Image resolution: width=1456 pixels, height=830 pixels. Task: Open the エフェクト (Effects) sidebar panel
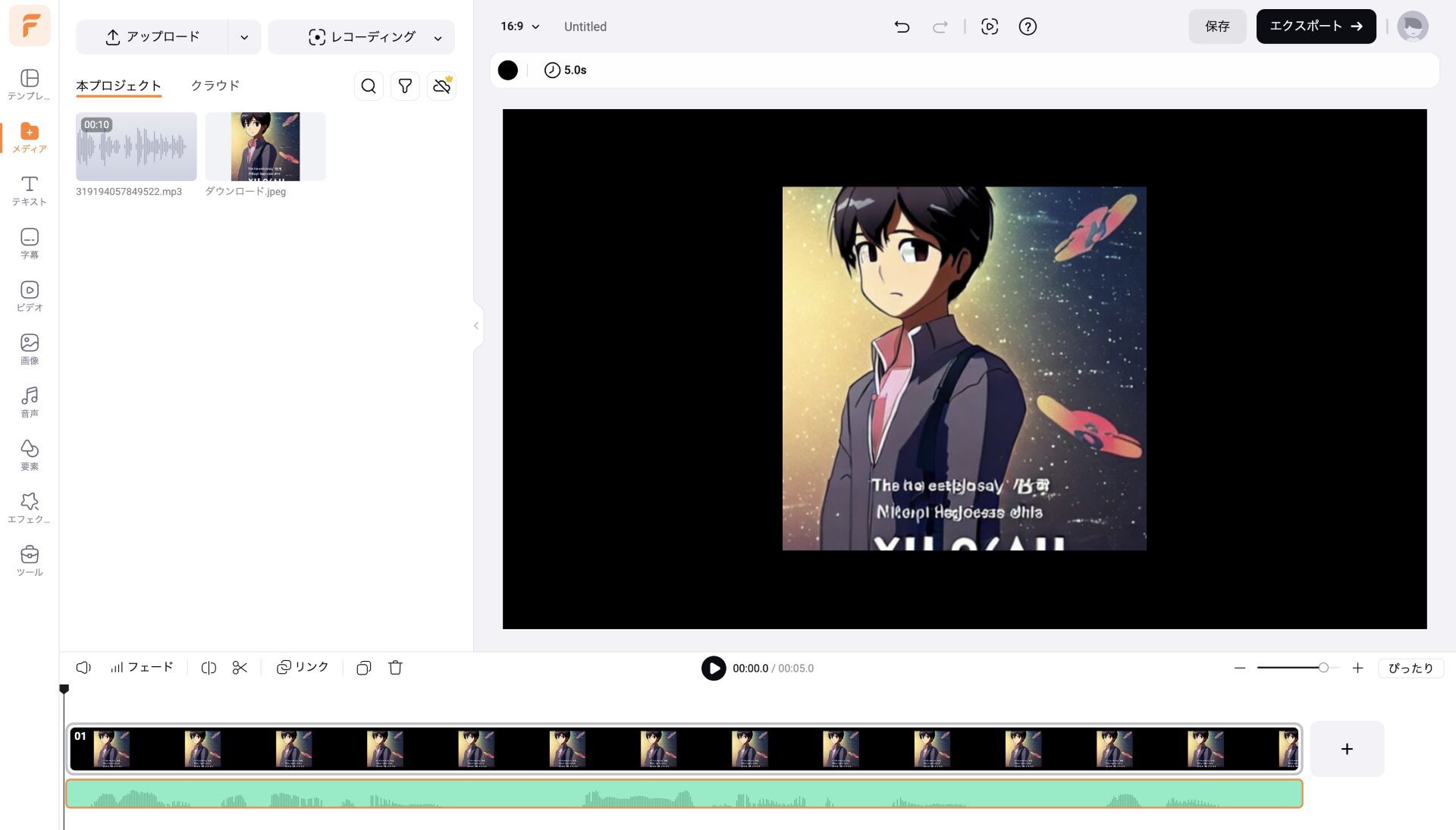point(30,508)
